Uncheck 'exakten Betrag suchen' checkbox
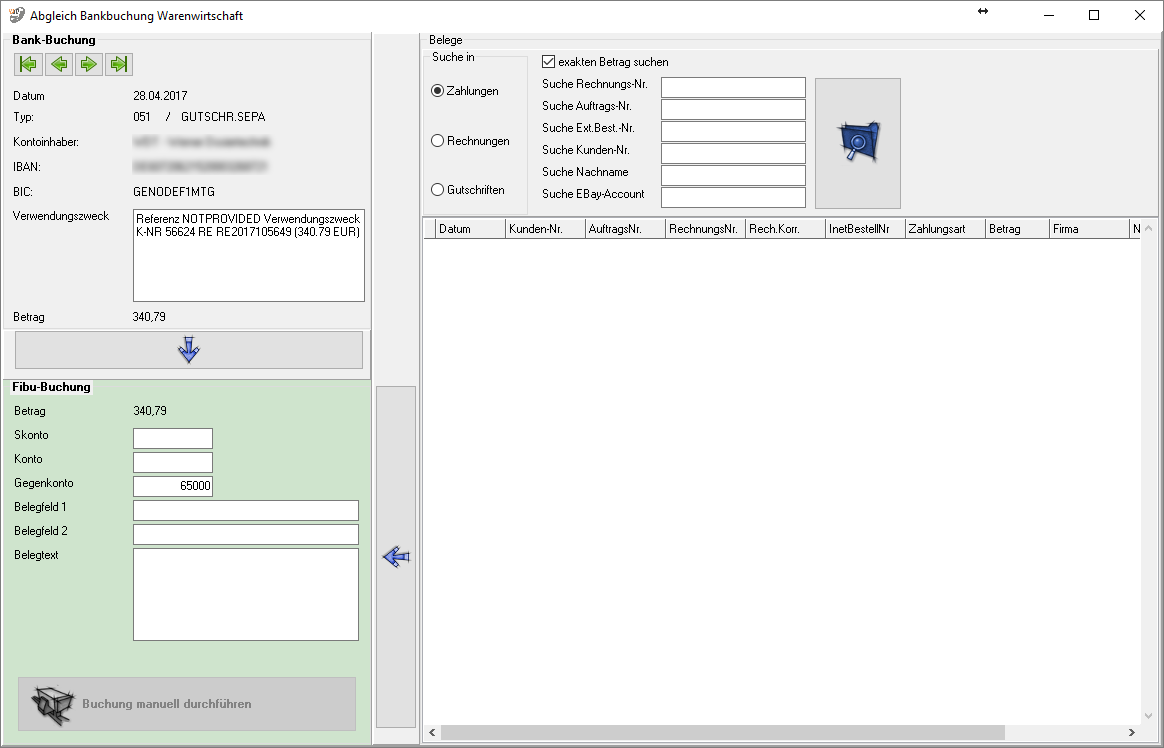Viewport: 1164px width, 748px height. click(x=548, y=62)
